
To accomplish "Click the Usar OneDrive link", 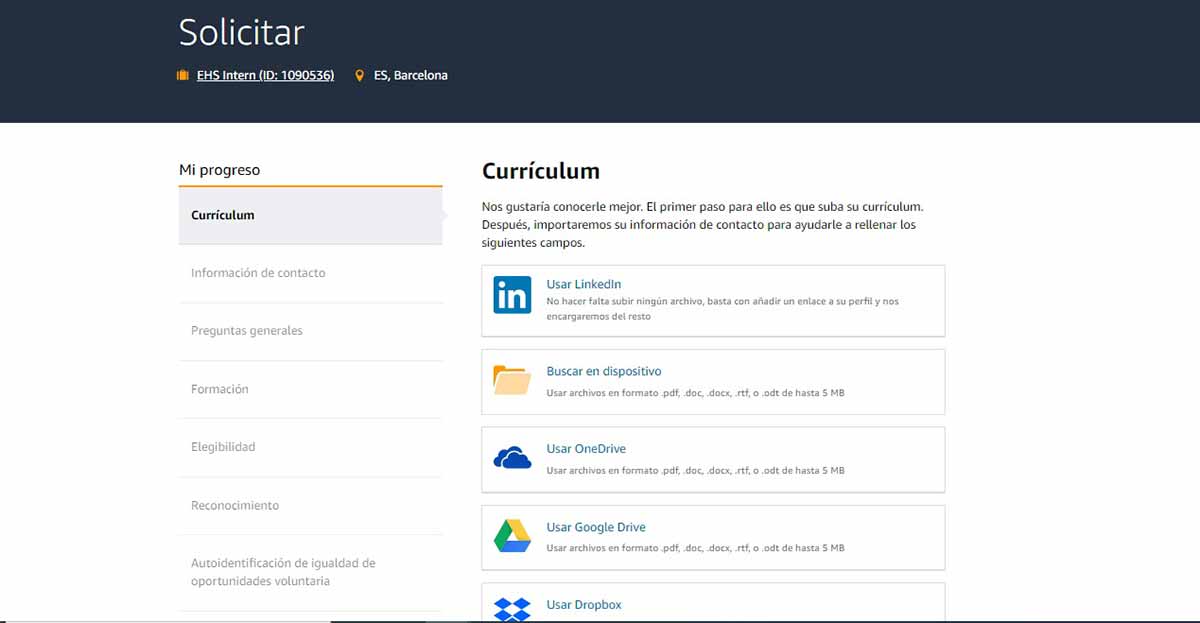I will 585,448.
